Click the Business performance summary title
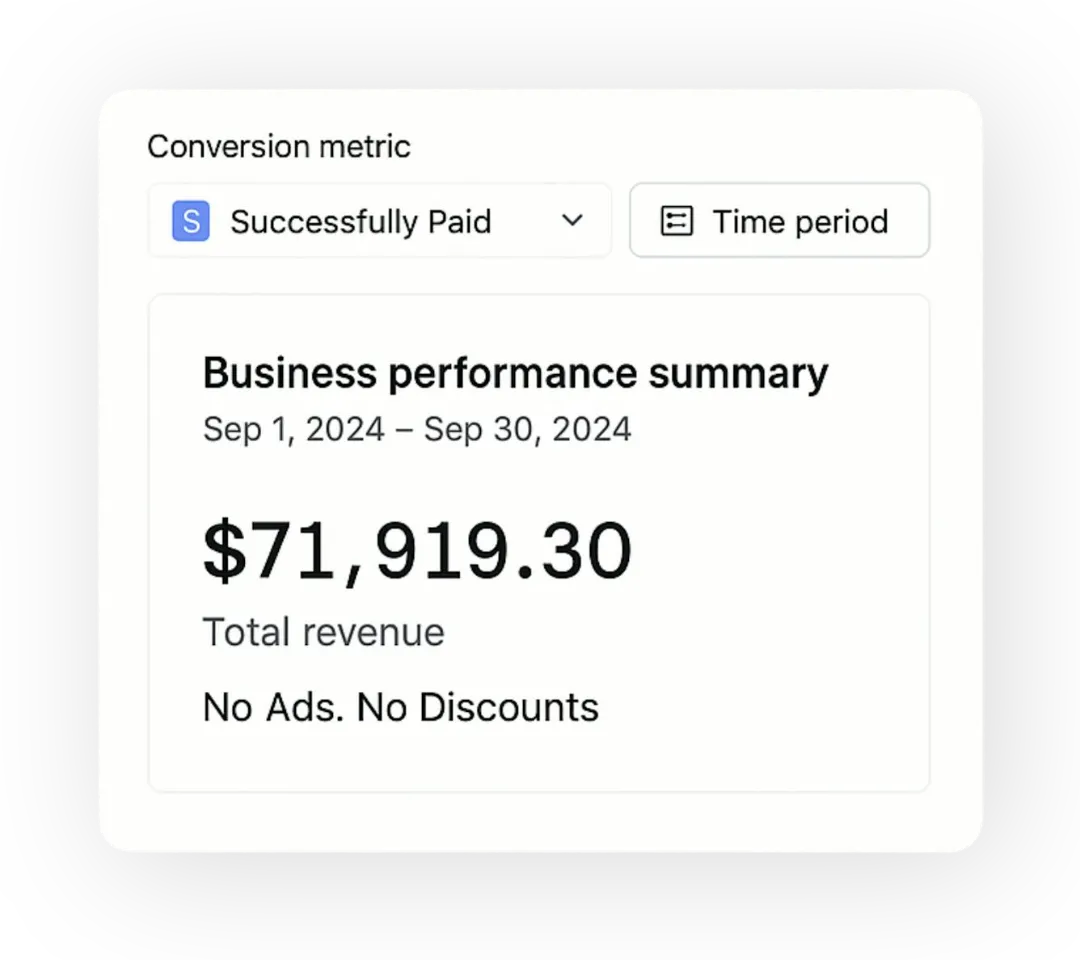This screenshot has width=1080, height=960. tap(516, 372)
